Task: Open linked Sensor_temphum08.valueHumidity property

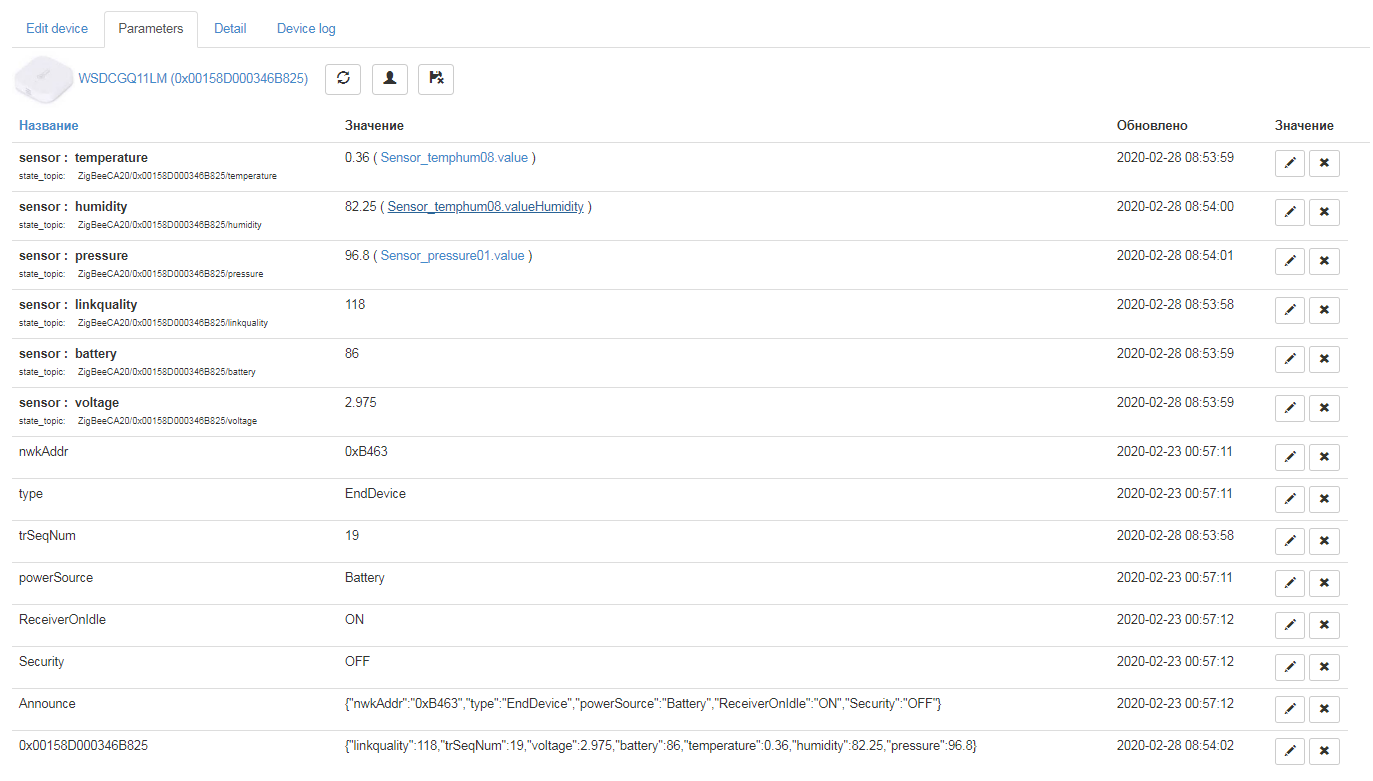Action: click(485, 207)
